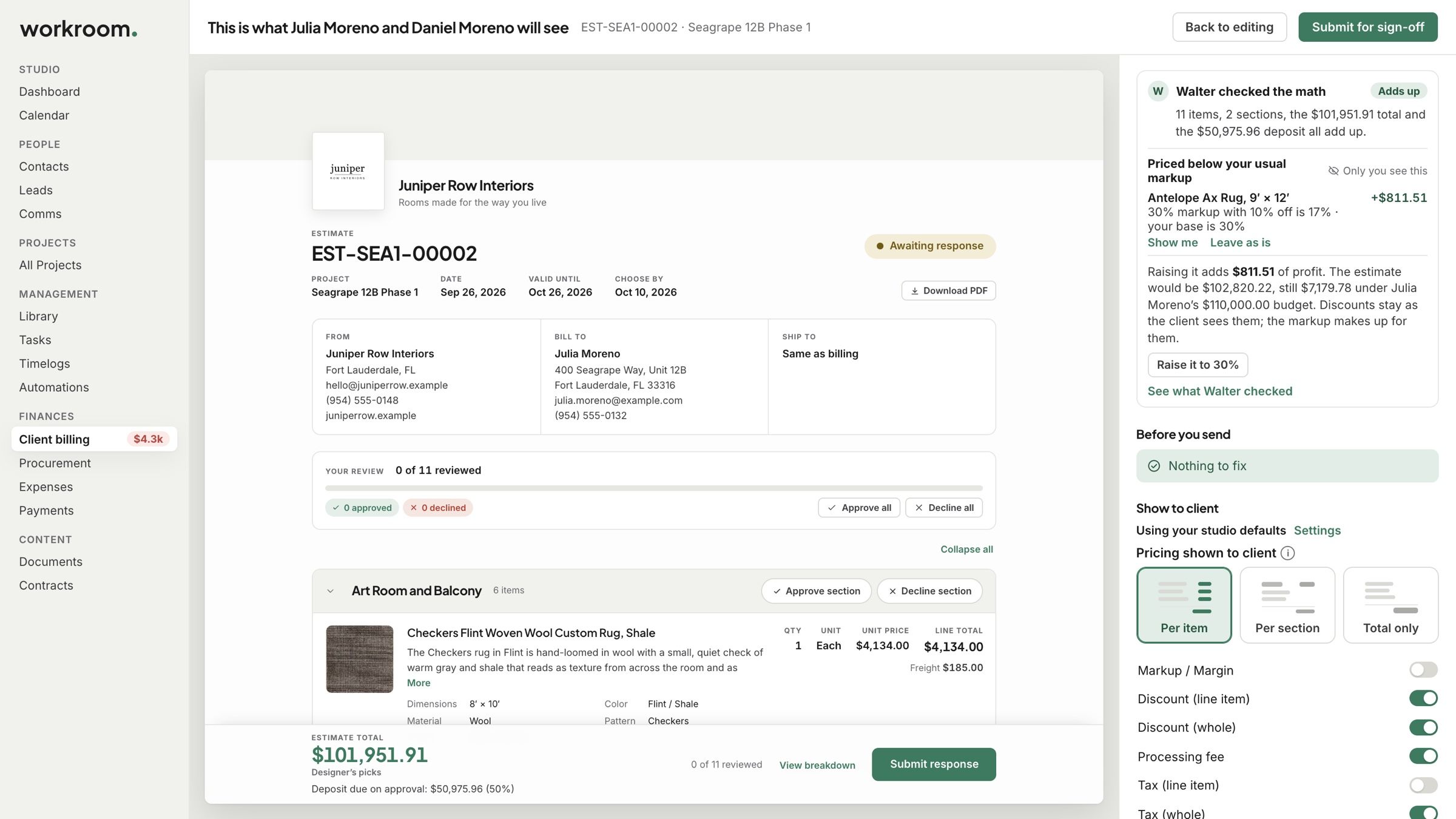Decline the Art Room and Balcony section
This screenshot has width=1456, height=819.
929,591
